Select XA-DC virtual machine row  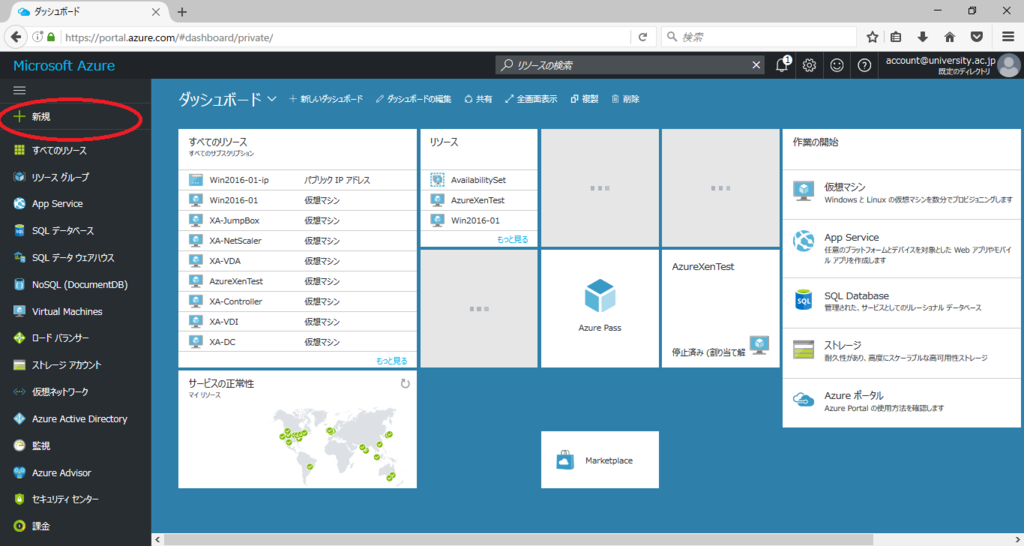[297, 342]
